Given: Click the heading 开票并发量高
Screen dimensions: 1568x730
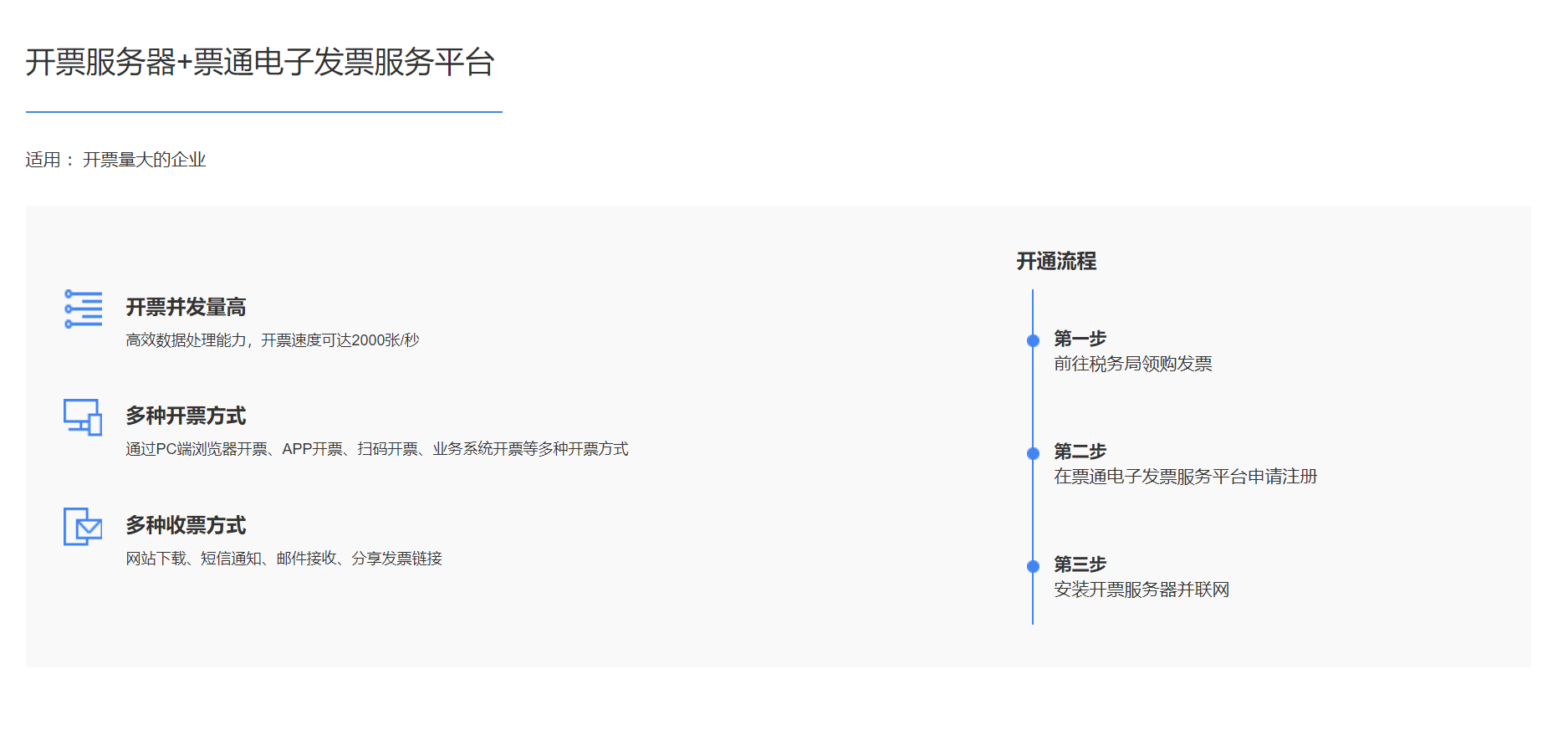Looking at the screenshot, I should (x=186, y=307).
